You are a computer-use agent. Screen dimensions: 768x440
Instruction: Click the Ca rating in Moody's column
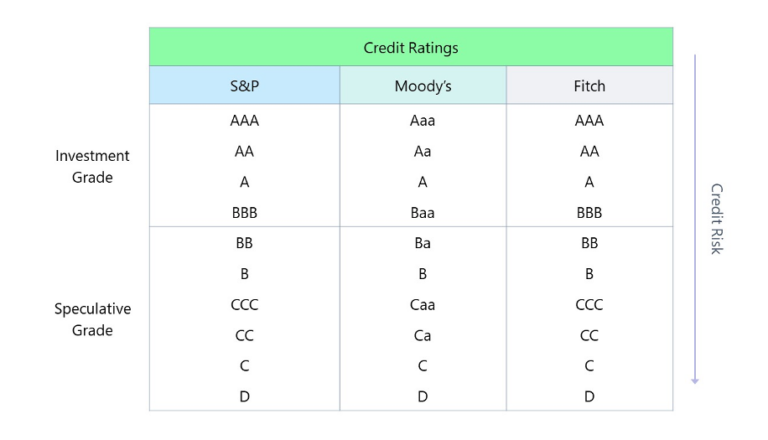pos(423,336)
